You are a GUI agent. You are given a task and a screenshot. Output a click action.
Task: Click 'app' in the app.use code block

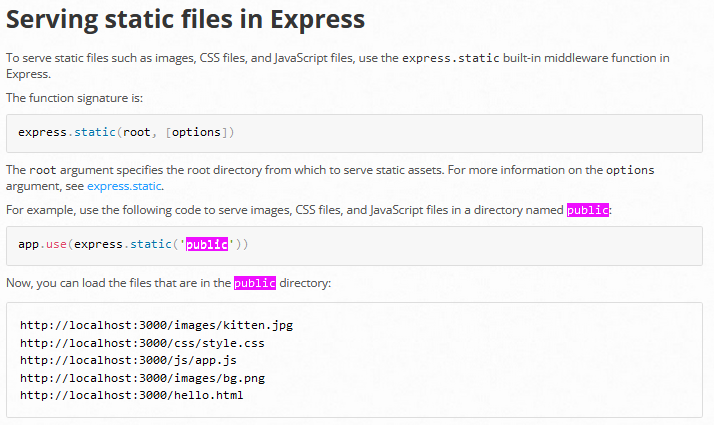28,245
